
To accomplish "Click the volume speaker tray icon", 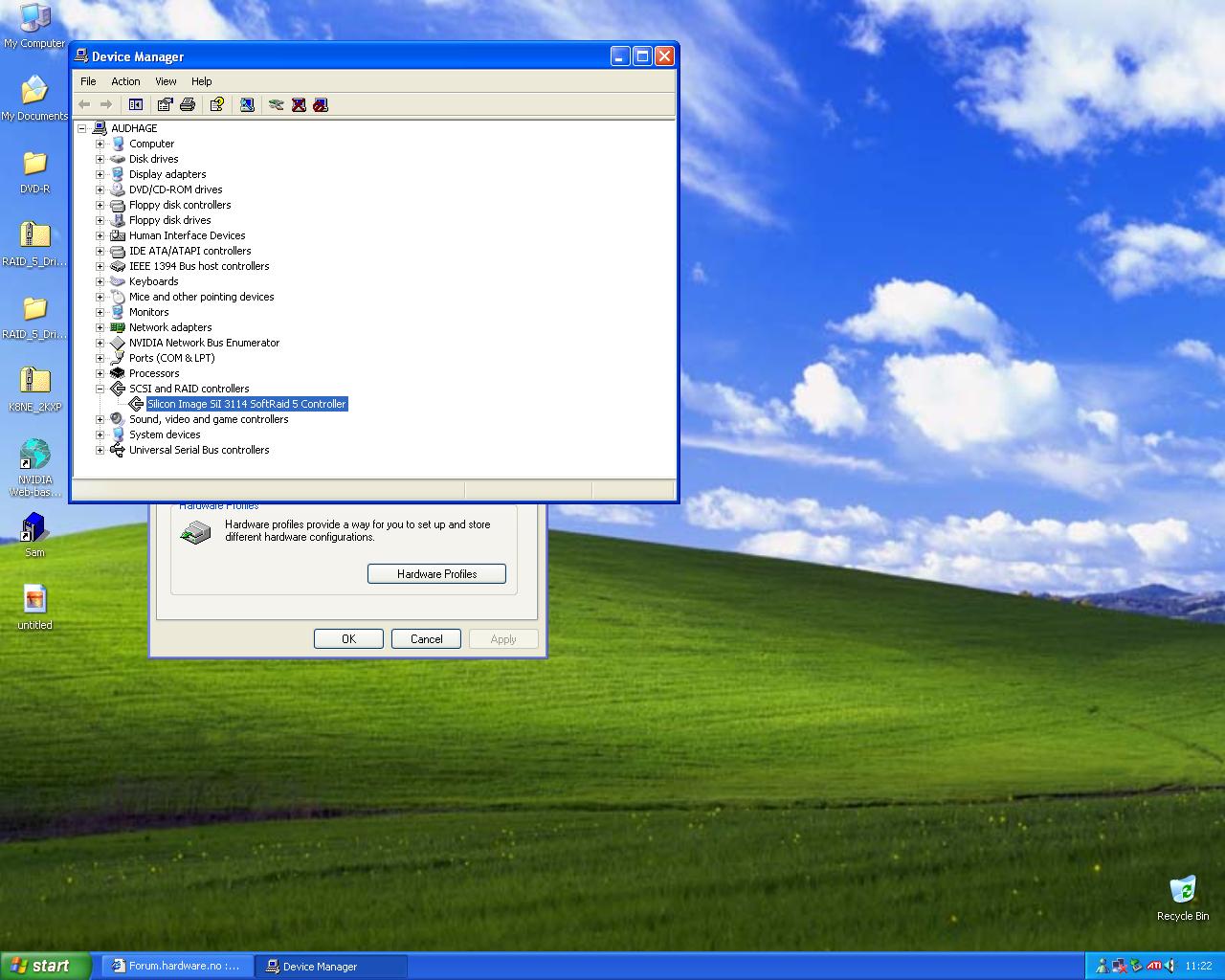I will click(x=1169, y=966).
